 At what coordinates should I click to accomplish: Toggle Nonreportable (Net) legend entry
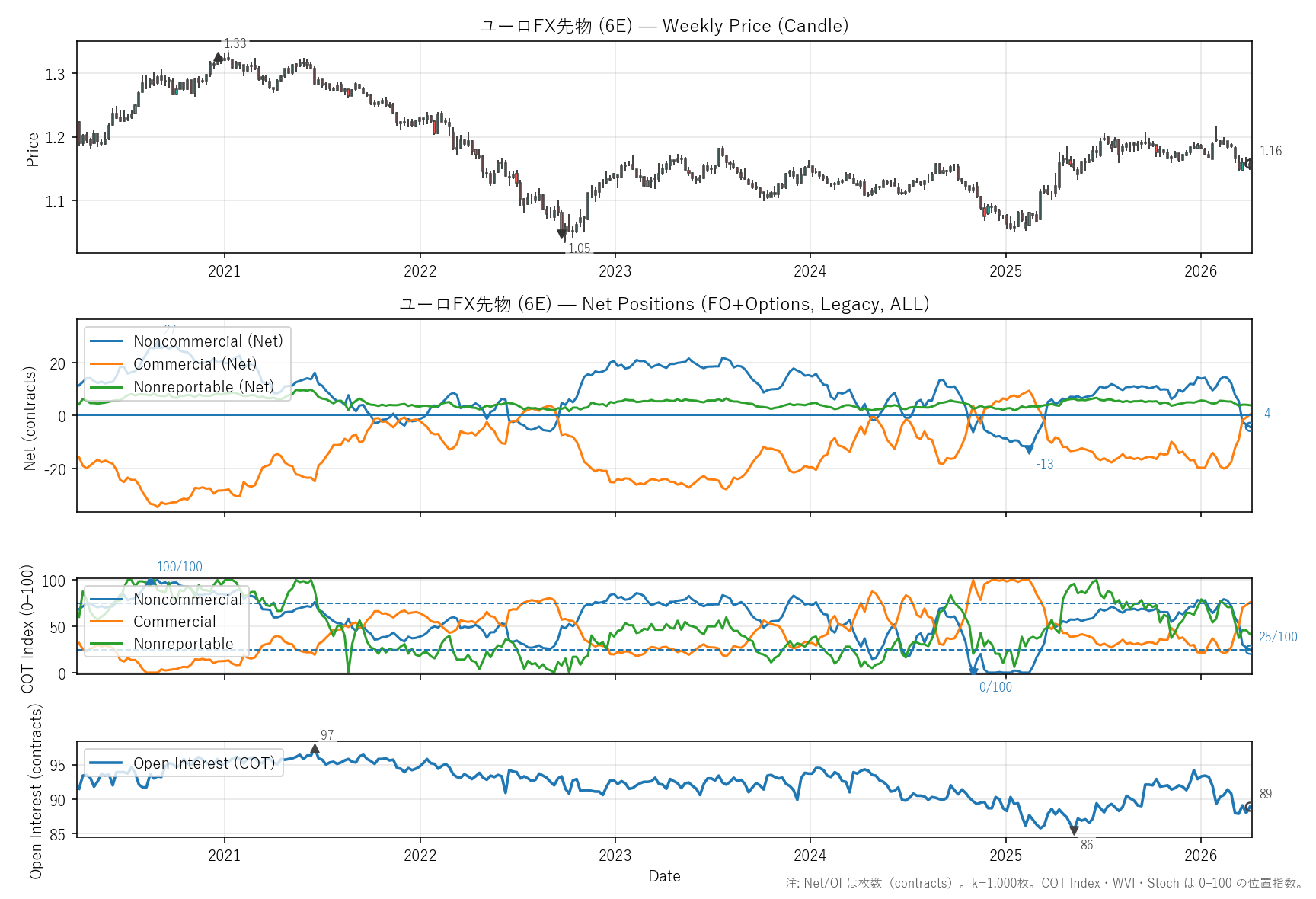click(203, 387)
